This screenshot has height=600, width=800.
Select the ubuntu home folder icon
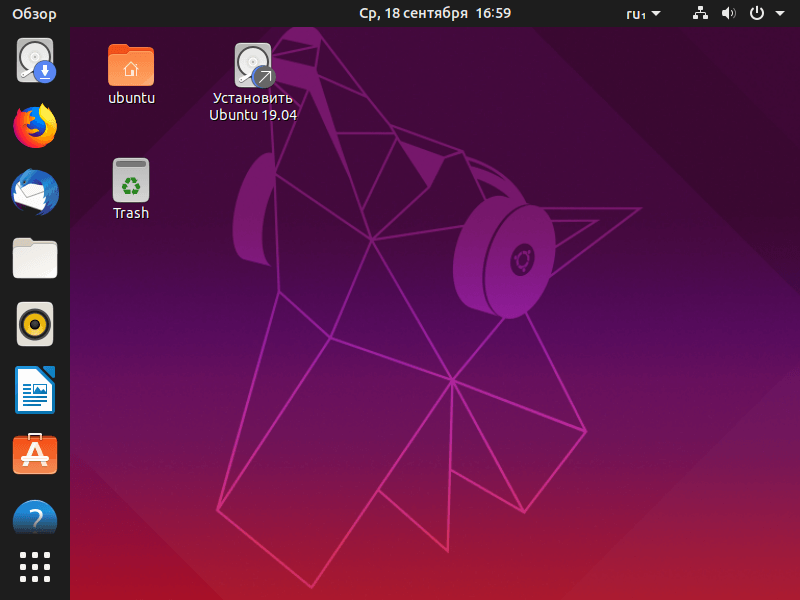pos(131,75)
